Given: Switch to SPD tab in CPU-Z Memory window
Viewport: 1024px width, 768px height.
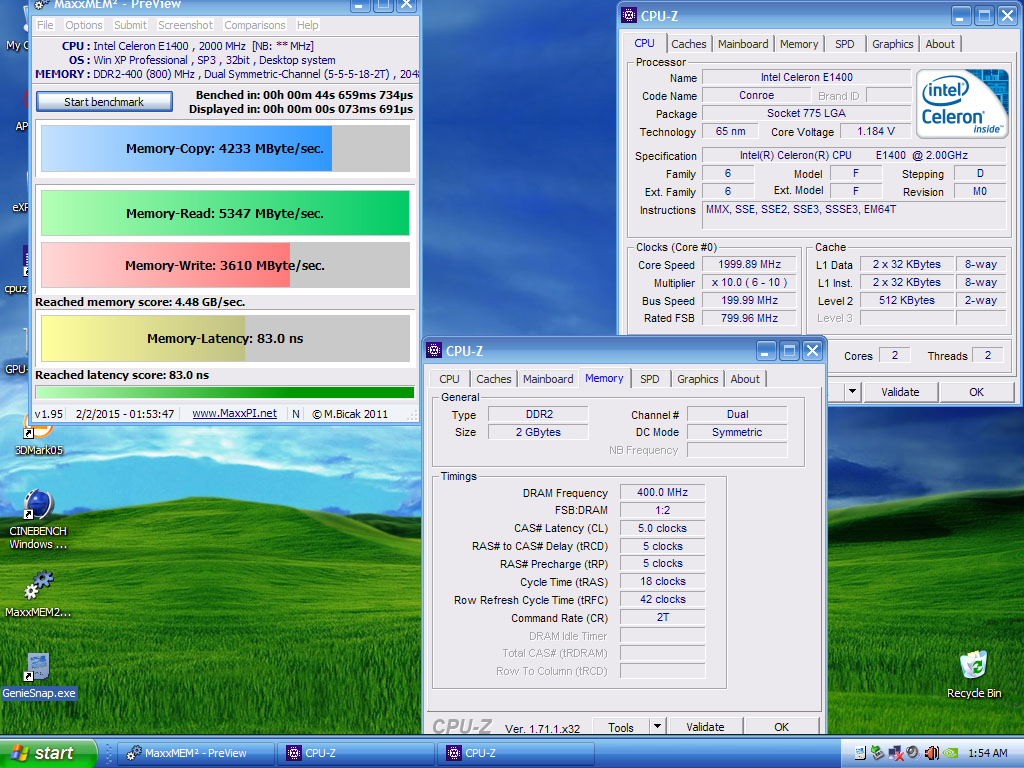Looking at the screenshot, I should click(649, 379).
